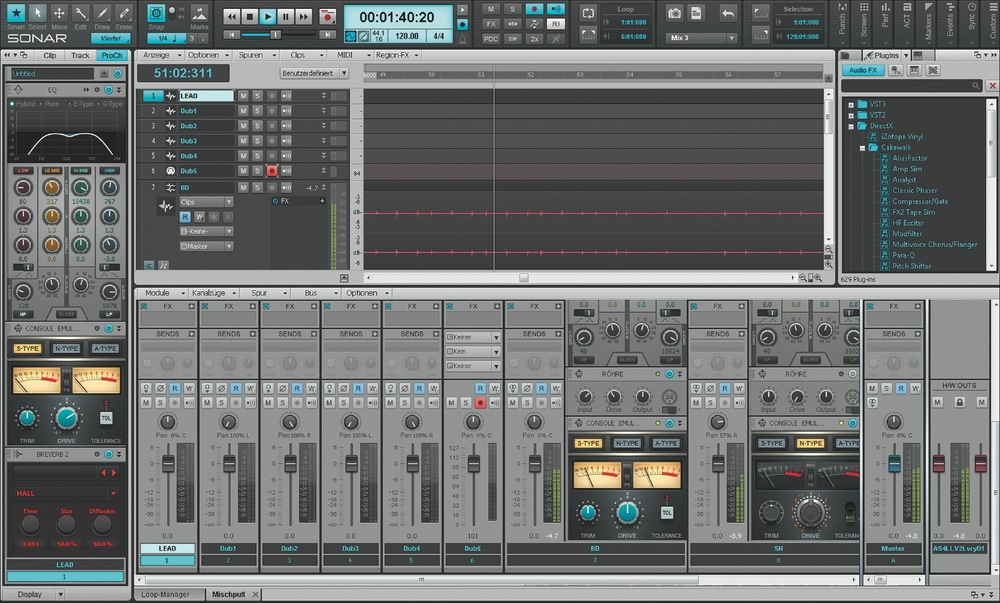The image size is (1000, 603).
Task: Click the camera icon in Mix Recall
Action: pos(674,13)
